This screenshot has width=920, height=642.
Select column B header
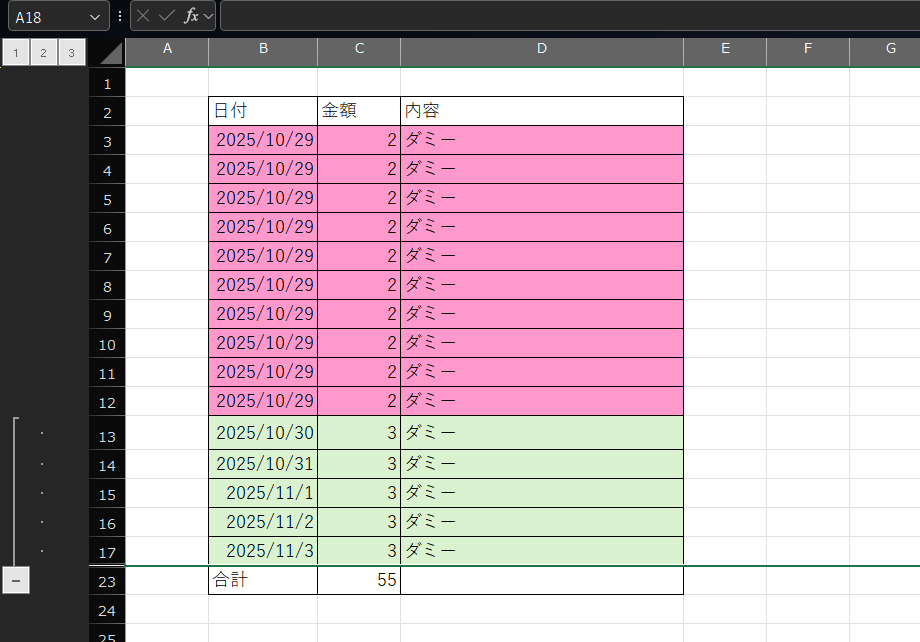(262, 50)
